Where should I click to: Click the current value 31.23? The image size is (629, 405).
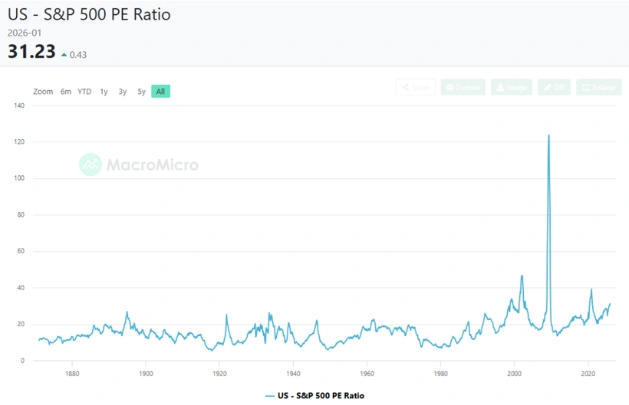coord(33,54)
